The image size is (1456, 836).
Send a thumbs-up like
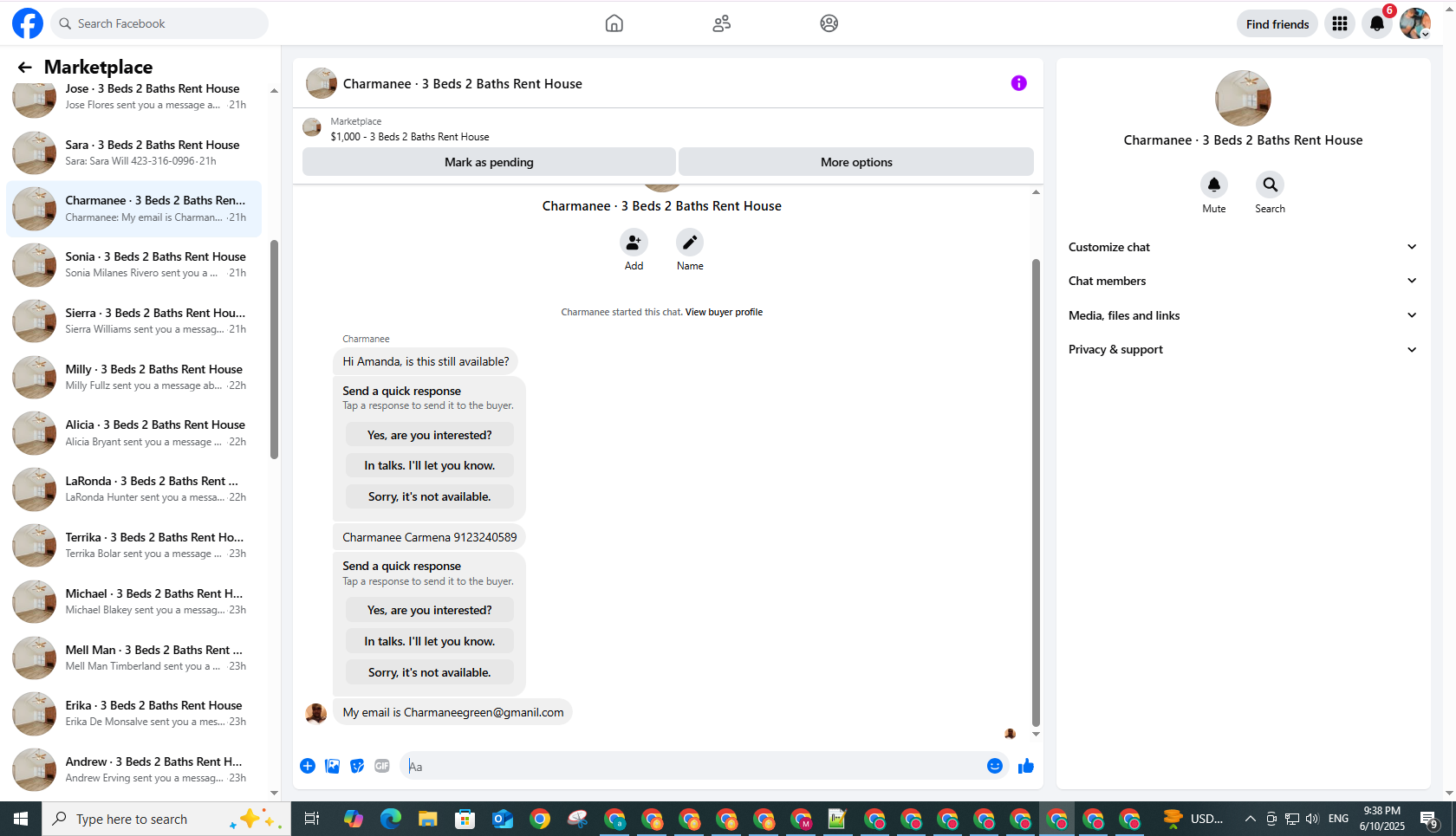1026,766
